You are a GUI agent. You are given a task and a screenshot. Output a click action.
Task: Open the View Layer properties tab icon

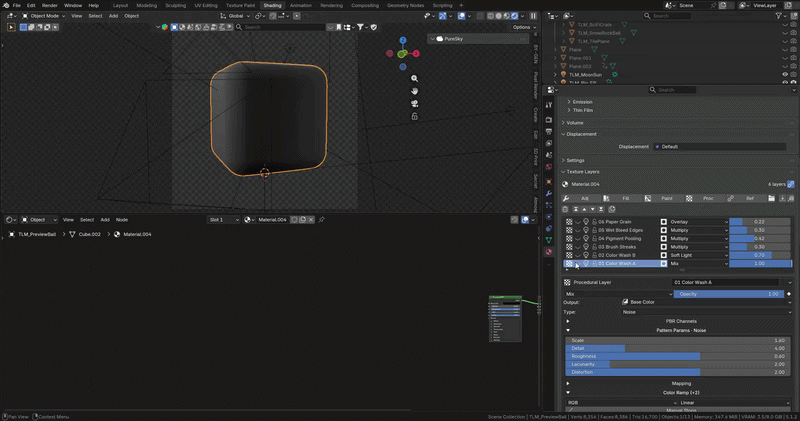(549, 143)
